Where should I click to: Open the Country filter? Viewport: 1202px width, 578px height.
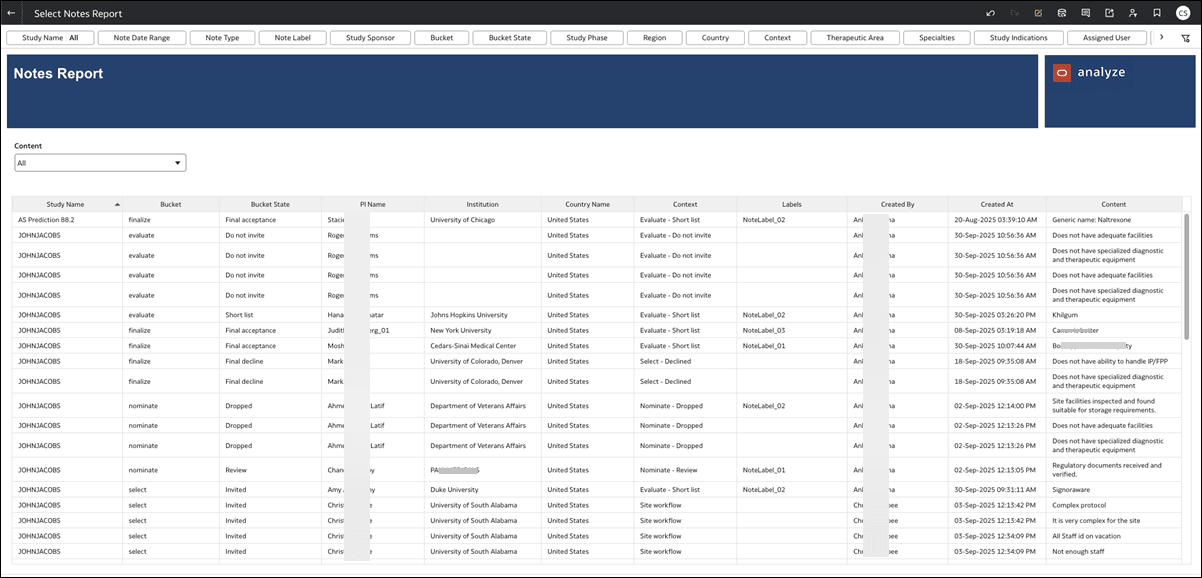(715, 38)
